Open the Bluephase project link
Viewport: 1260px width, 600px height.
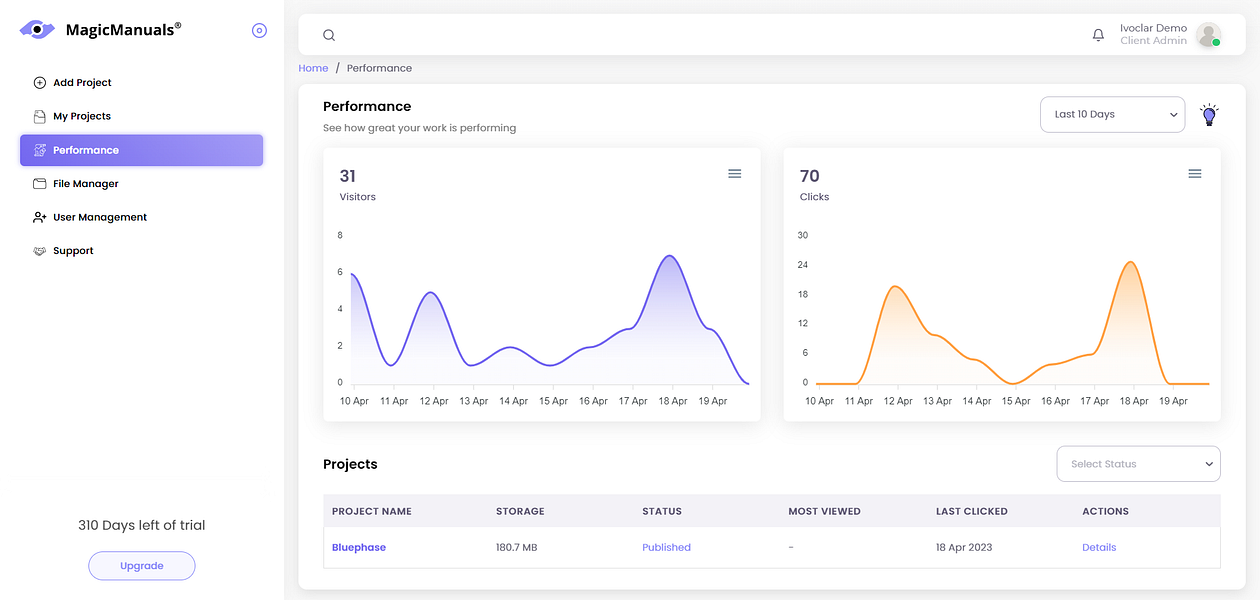click(359, 547)
